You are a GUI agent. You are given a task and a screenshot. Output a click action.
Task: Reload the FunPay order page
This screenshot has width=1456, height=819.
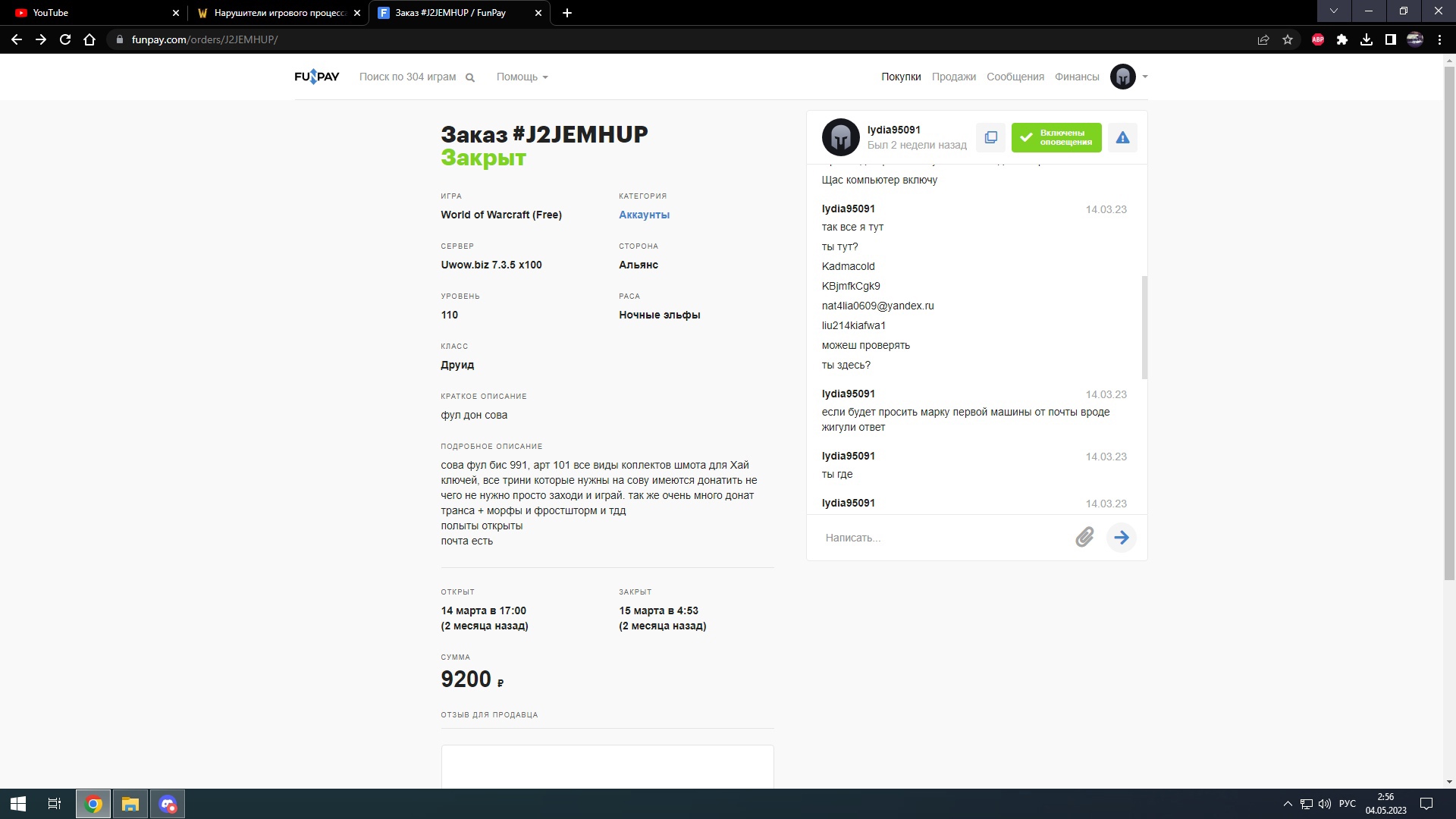point(65,39)
